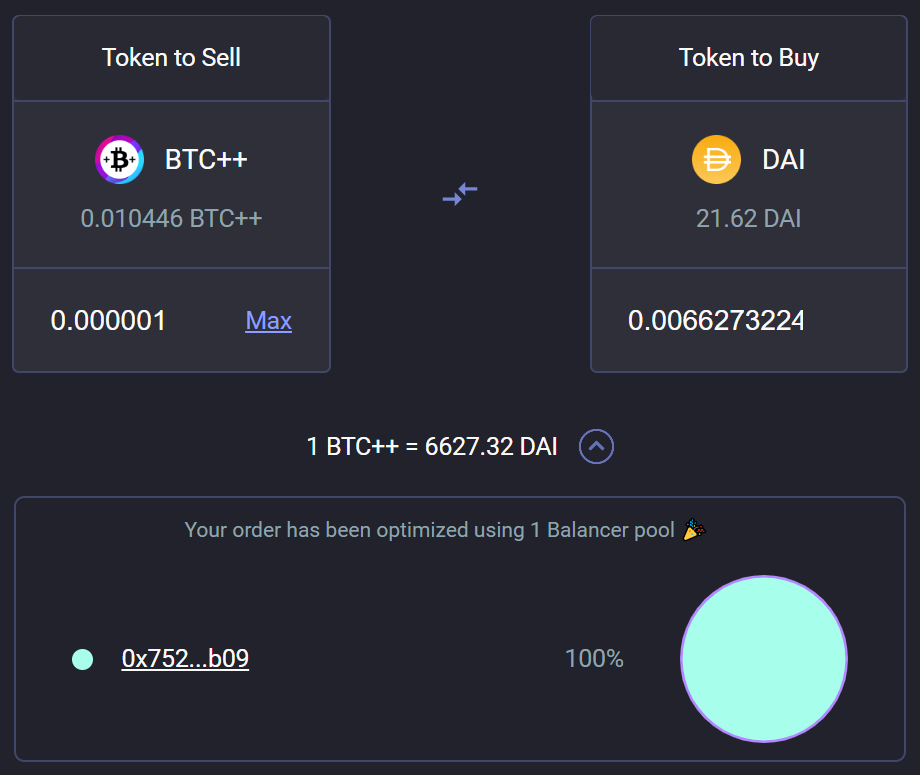The width and height of the screenshot is (920, 775).
Task: Click the DAI token logo icon
Action: (716, 160)
